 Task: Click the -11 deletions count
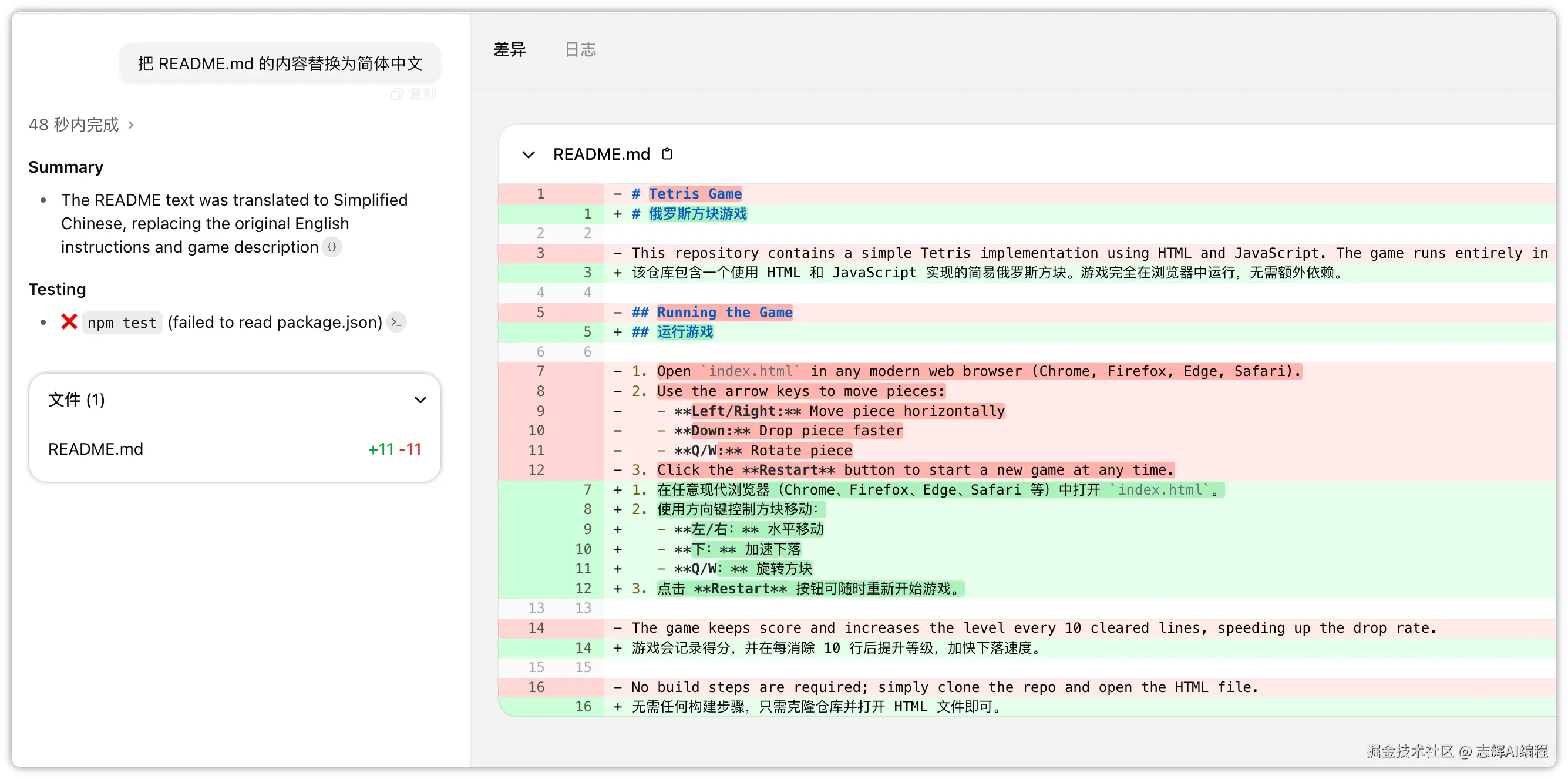(x=410, y=449)
